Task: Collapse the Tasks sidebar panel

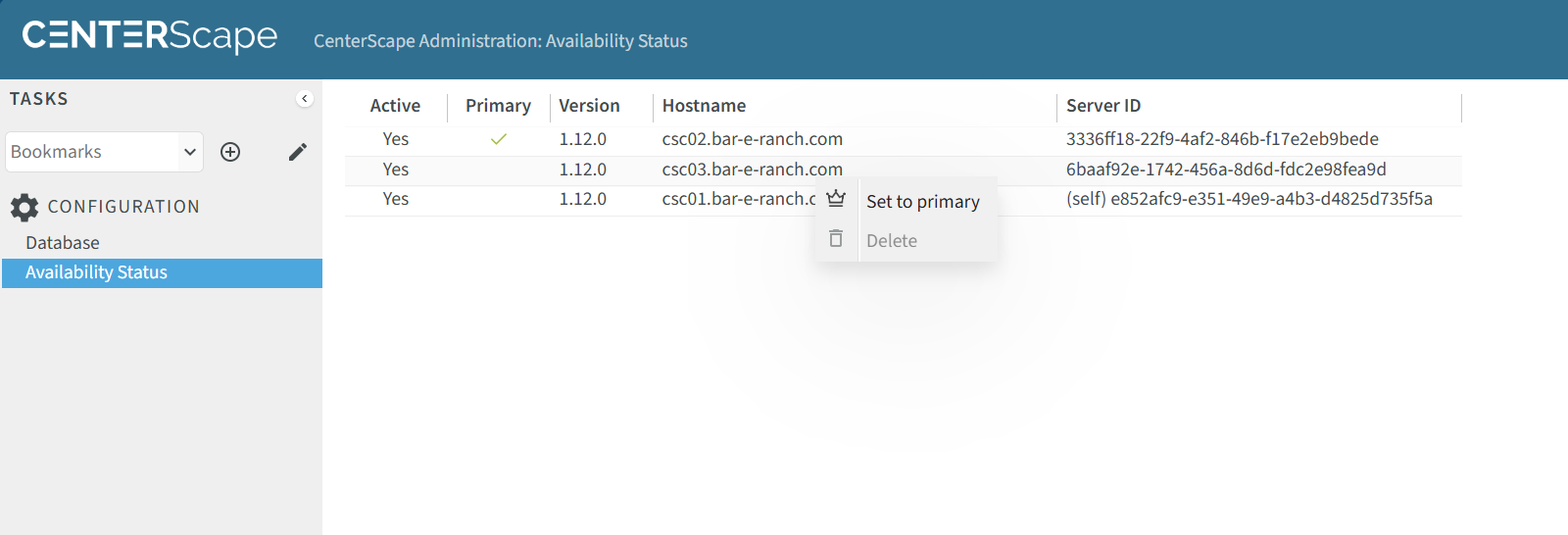Action: pyautogui.click(x=305, y=99)
